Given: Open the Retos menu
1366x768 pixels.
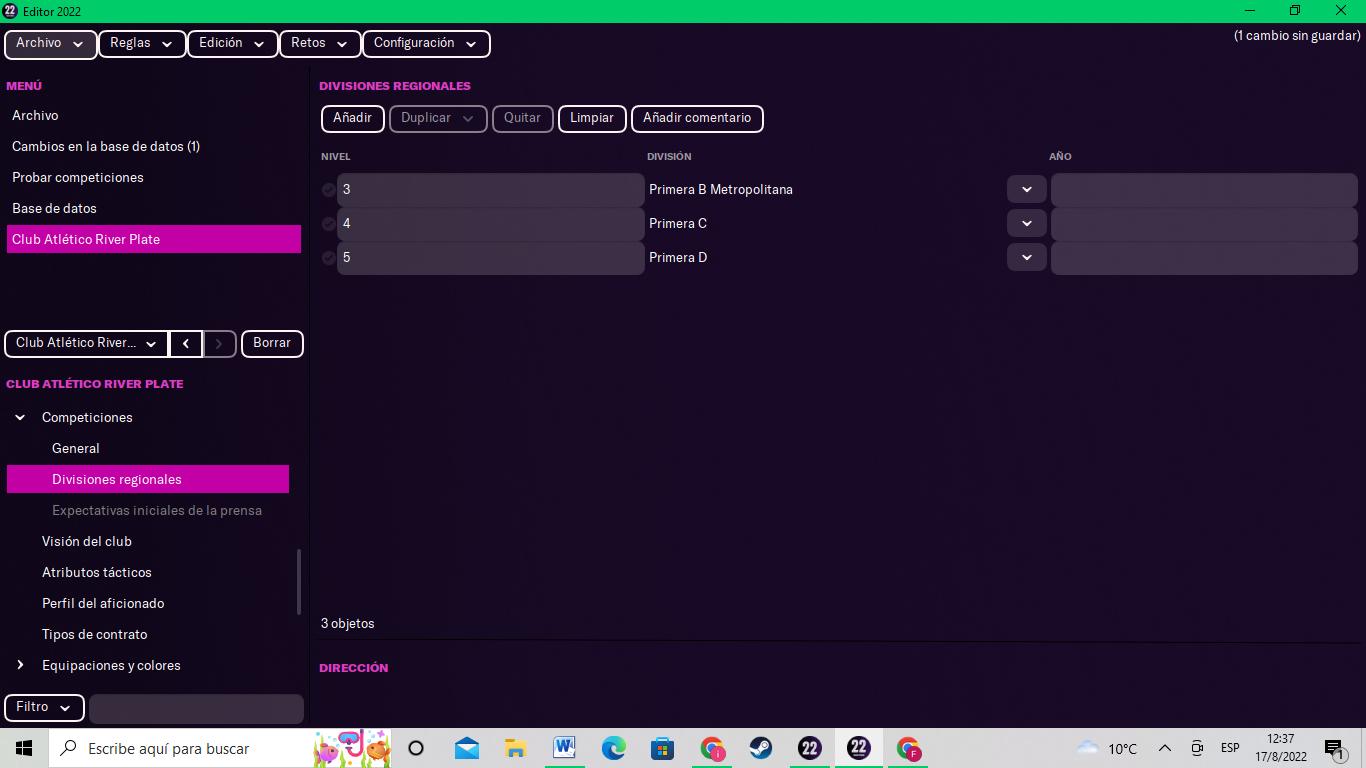Looking at the screenshot, I should pyautogui.click(x=320, y=44).
